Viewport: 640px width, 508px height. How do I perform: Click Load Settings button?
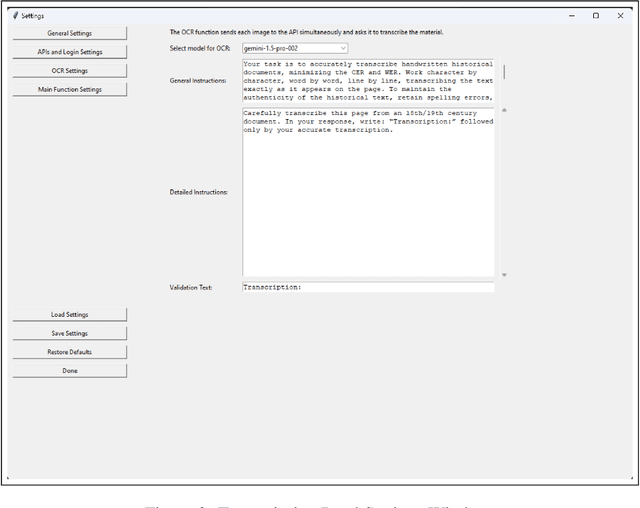point(69,314)
